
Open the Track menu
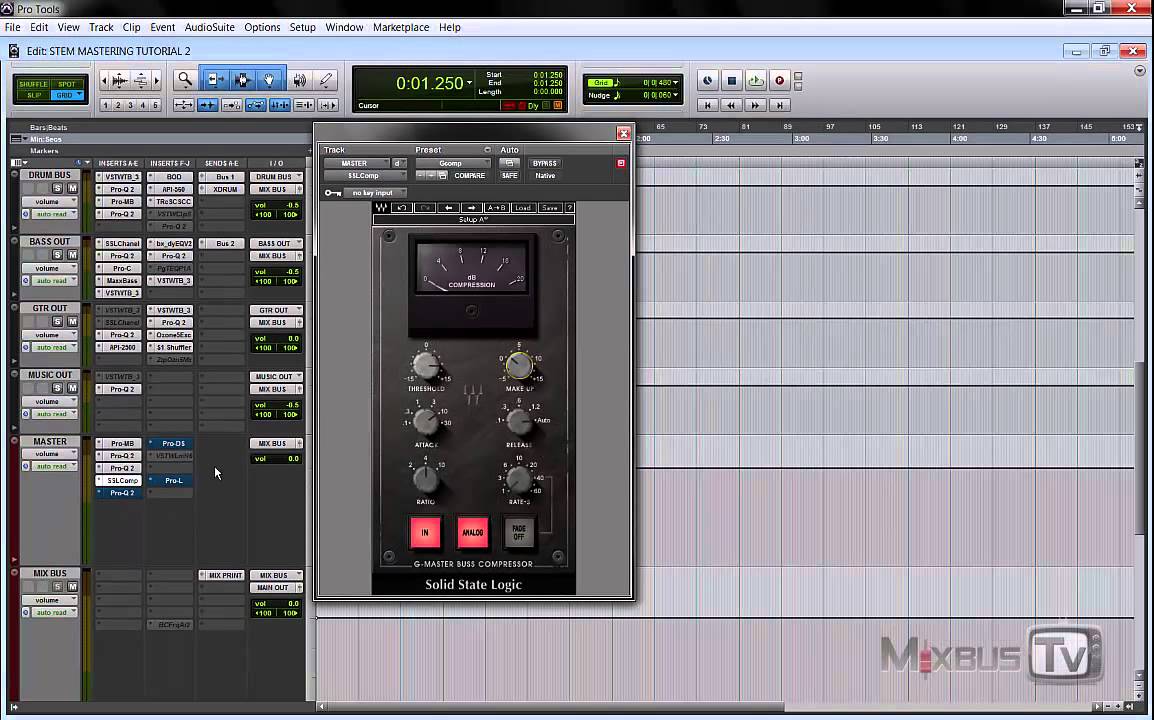coord(101,27)
